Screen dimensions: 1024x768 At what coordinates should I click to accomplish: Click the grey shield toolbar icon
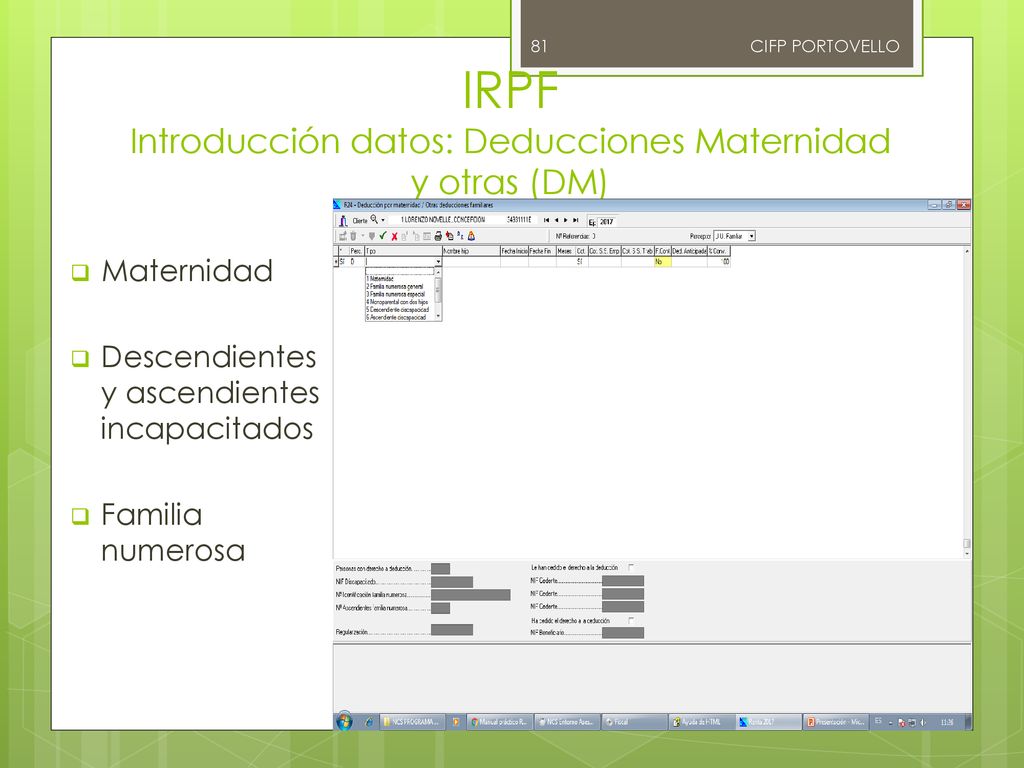tap(372, 236)
